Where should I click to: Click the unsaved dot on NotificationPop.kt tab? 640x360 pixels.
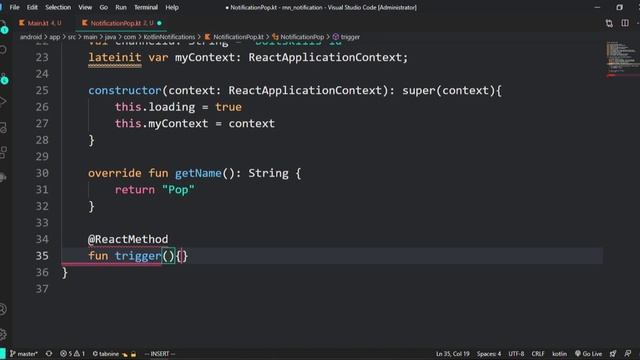point(159,23)
